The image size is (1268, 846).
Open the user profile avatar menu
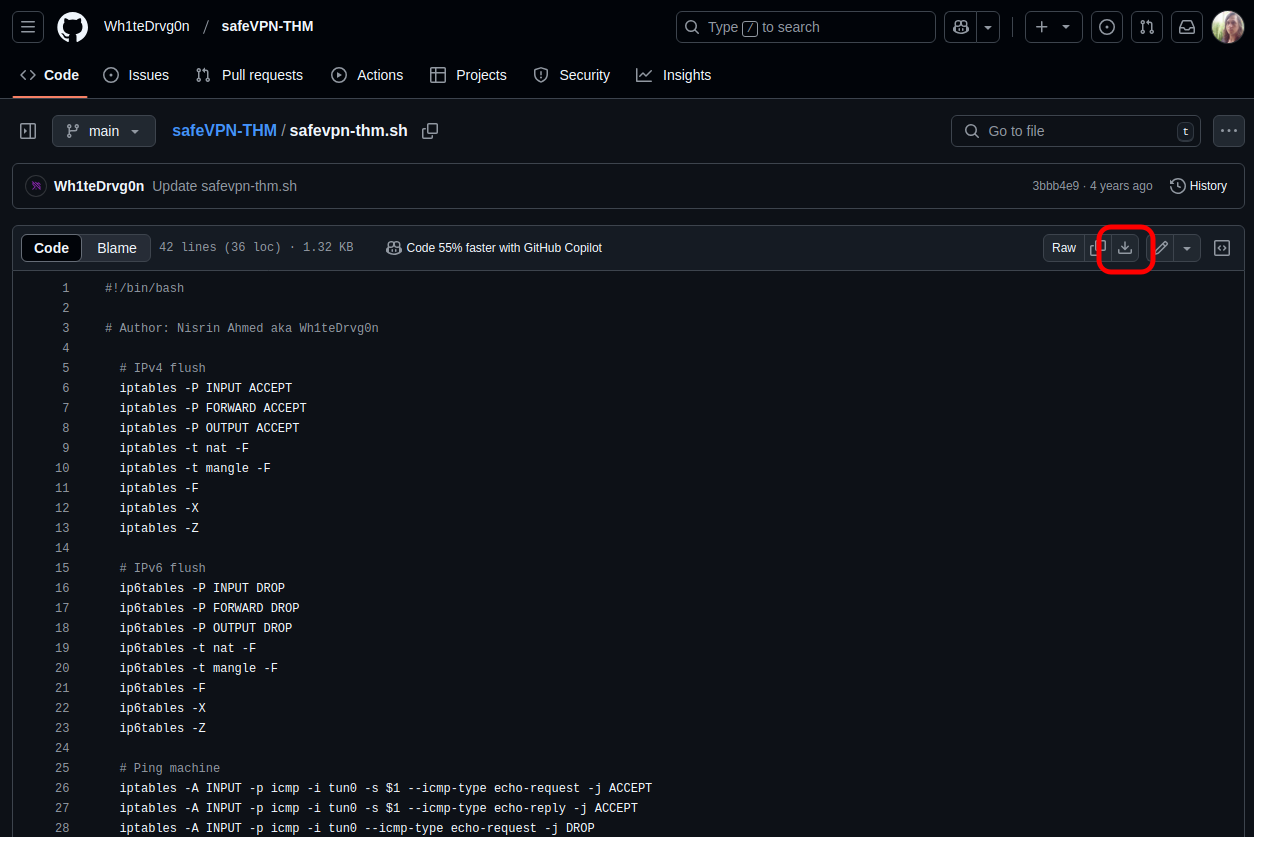tap(1228, 27)
